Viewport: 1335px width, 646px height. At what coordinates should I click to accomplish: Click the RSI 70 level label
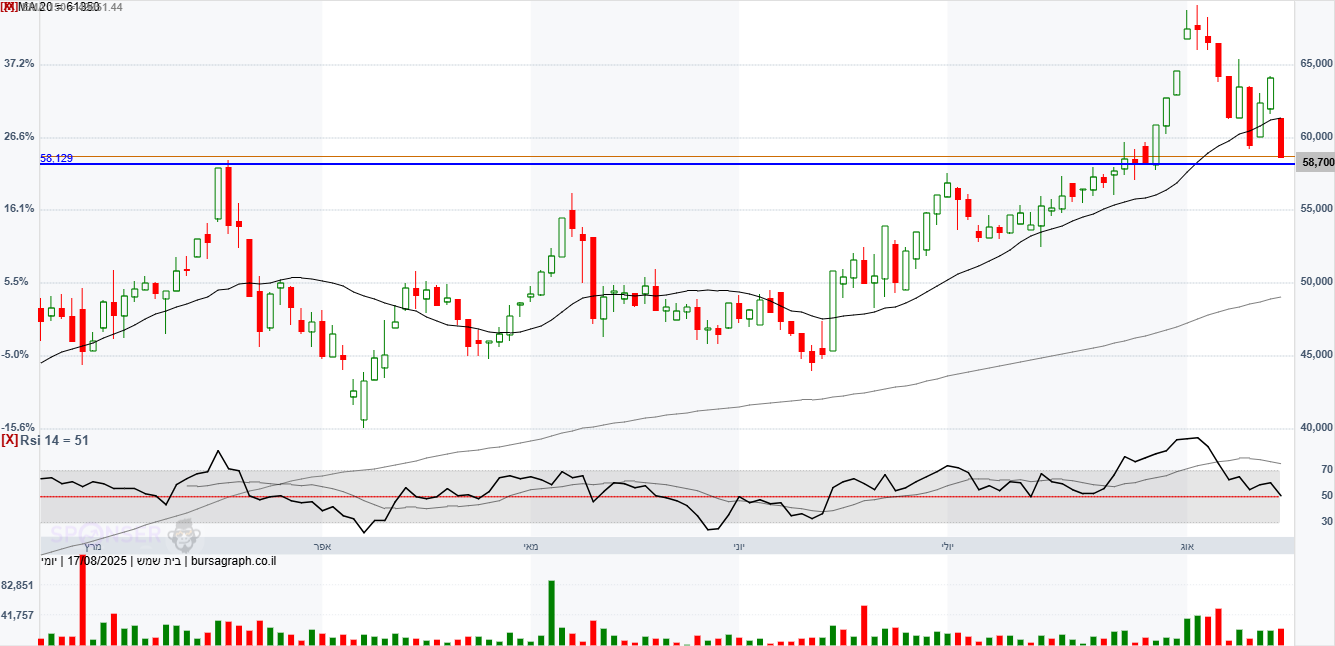coord(1326,469)
